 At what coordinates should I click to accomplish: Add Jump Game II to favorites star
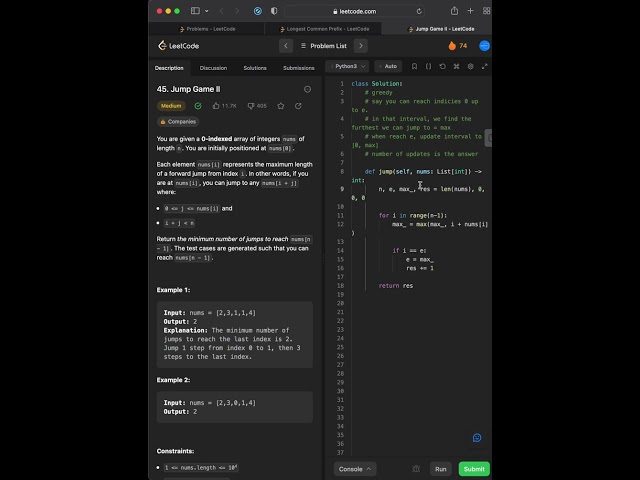pos(281,106)
